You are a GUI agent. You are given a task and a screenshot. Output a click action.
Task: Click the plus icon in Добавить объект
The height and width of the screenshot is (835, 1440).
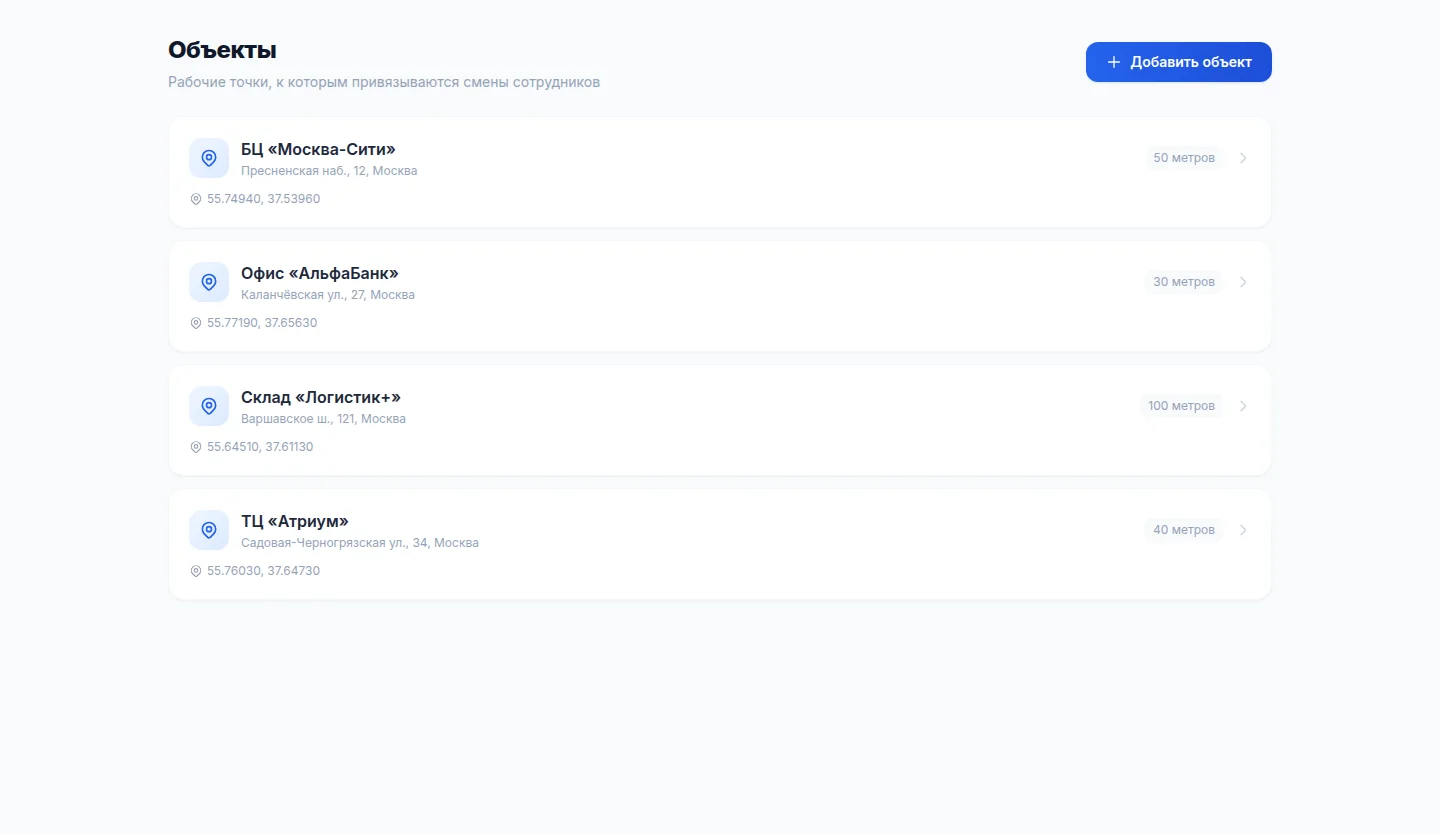click(x=1114, y=62)
